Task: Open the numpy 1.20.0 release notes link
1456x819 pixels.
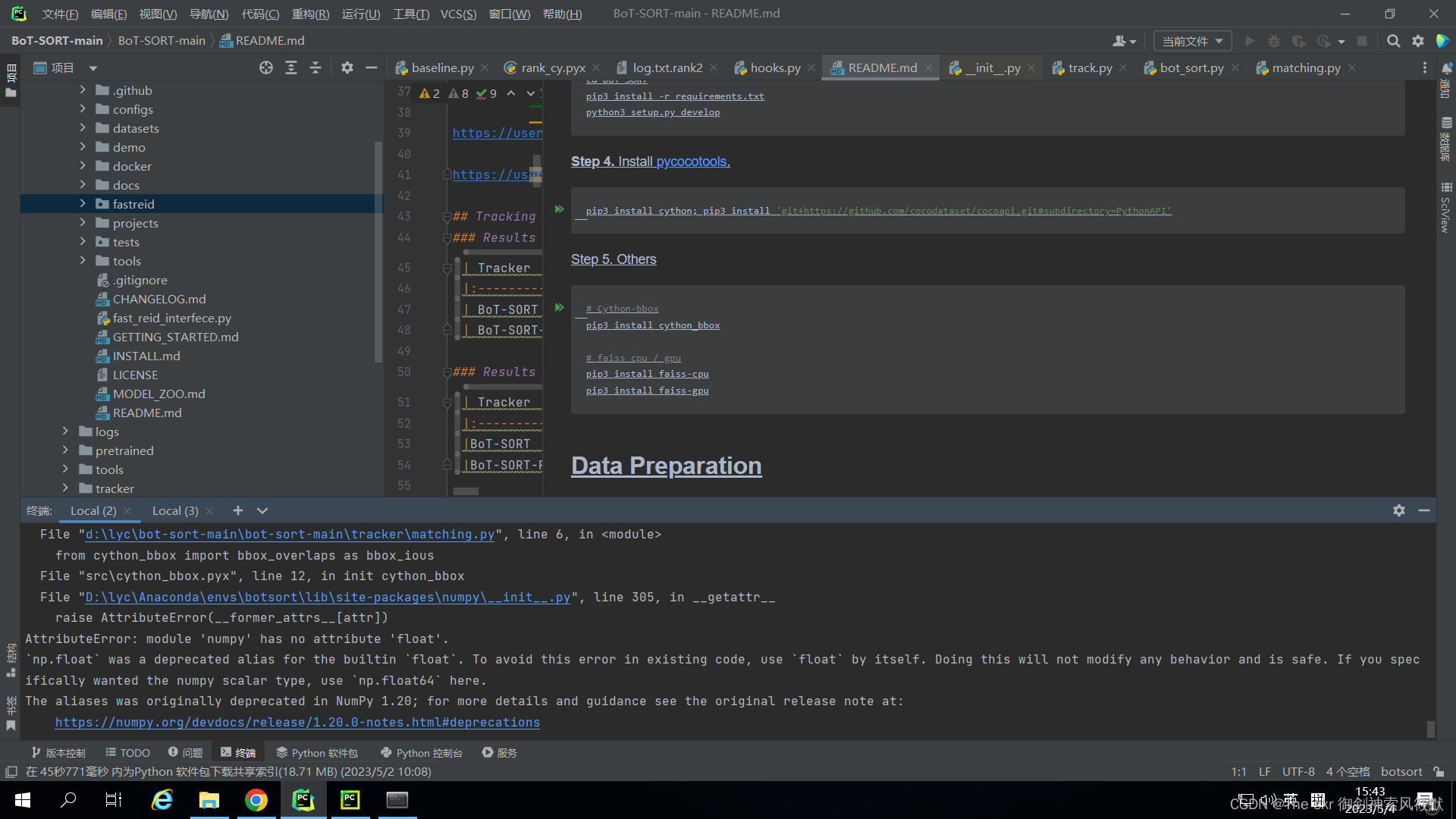Action: [297, 723]
